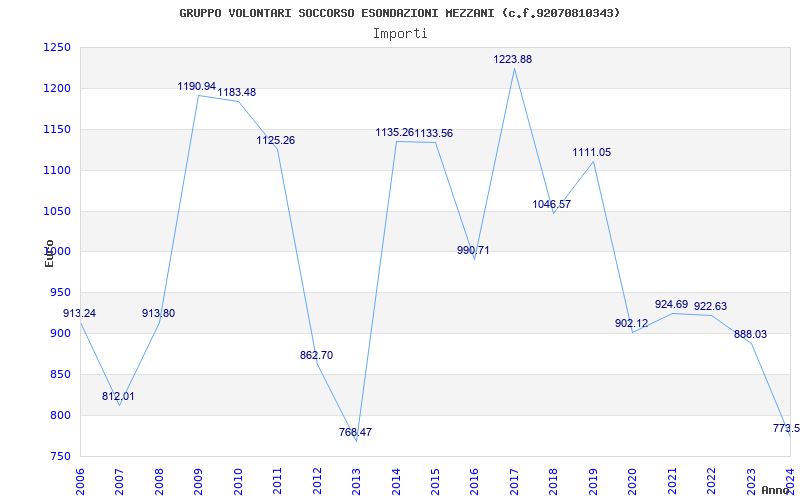The height and width of the screenshot is (500, 800).
Task: Click the 2011 x-axis year label
Action: tap(277, 481)
